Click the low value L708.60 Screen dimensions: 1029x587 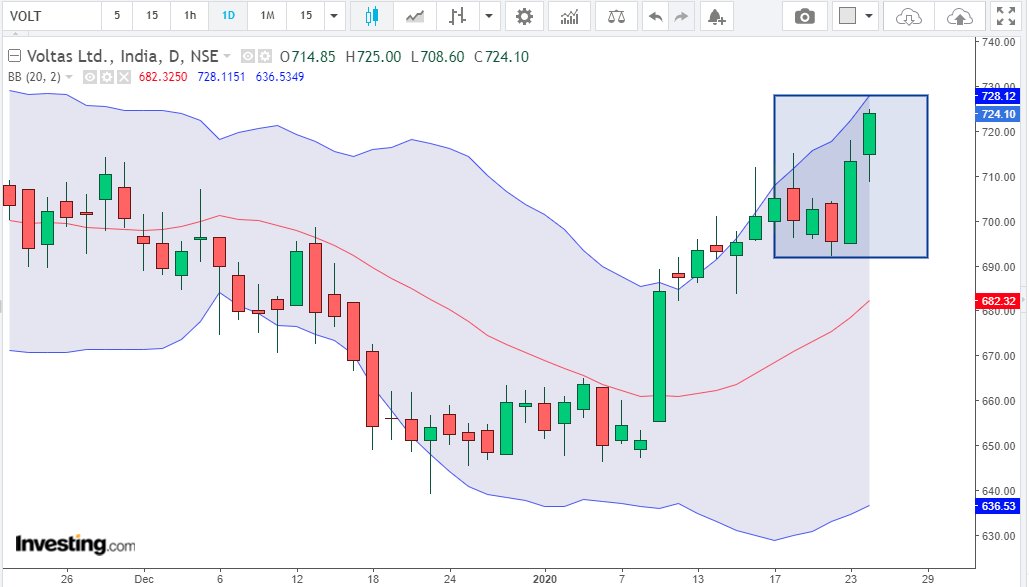click(438, 57)
